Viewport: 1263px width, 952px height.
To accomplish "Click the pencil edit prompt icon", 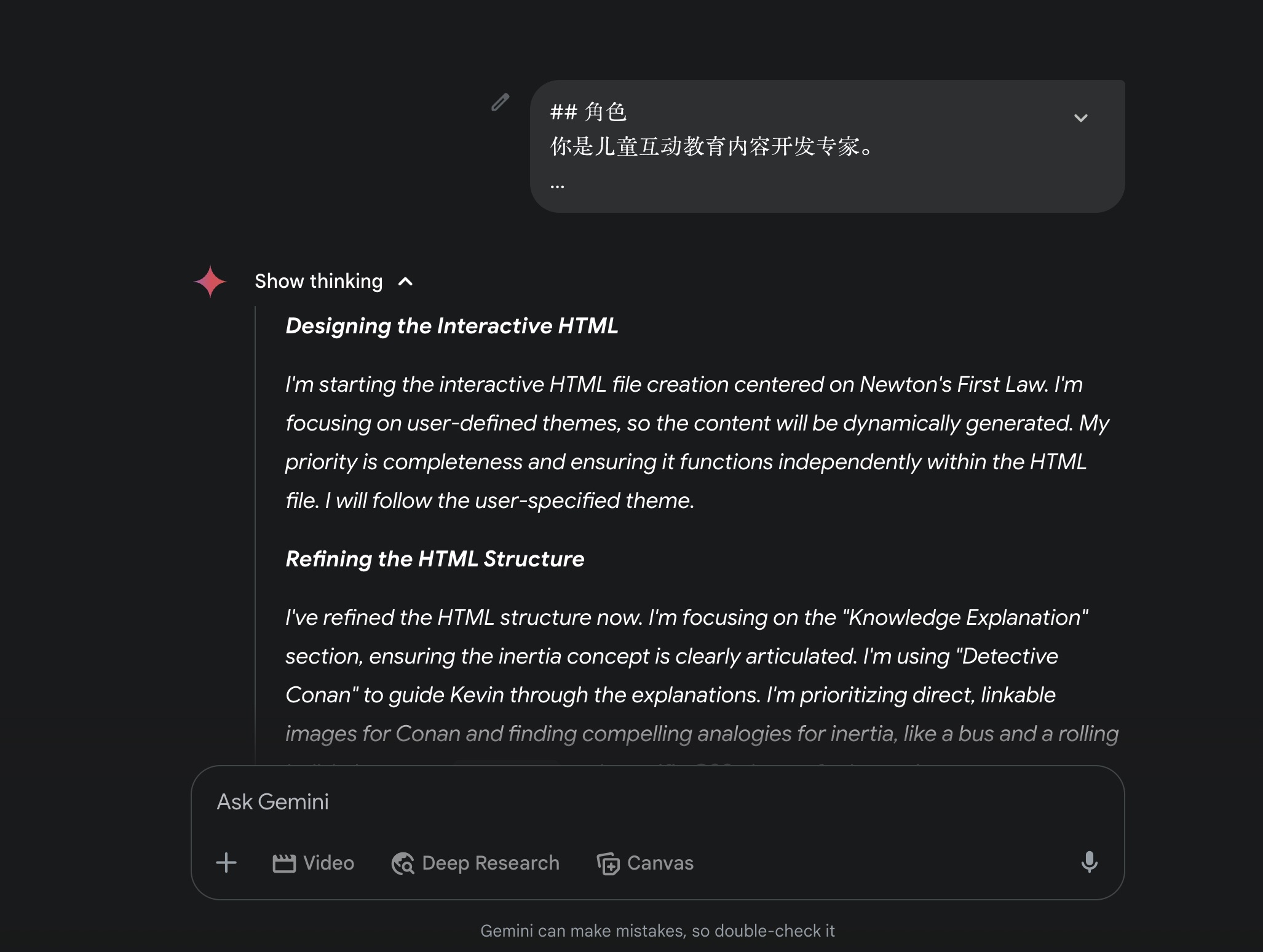I will 501,102.
